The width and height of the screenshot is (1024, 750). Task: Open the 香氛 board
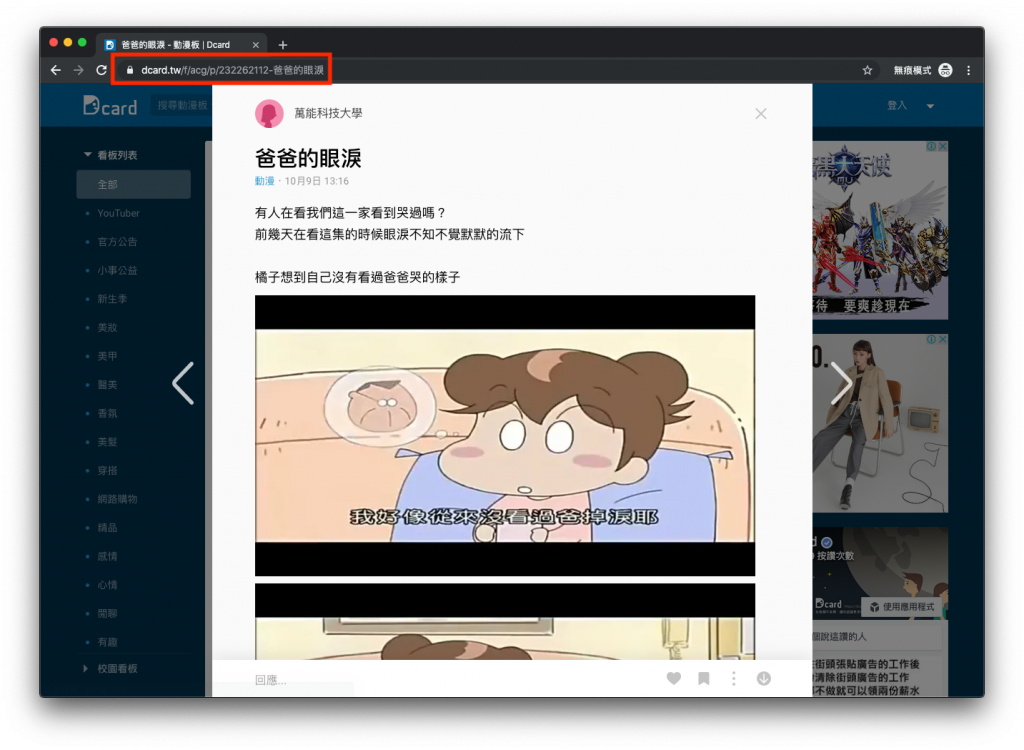tap(107, 414)
